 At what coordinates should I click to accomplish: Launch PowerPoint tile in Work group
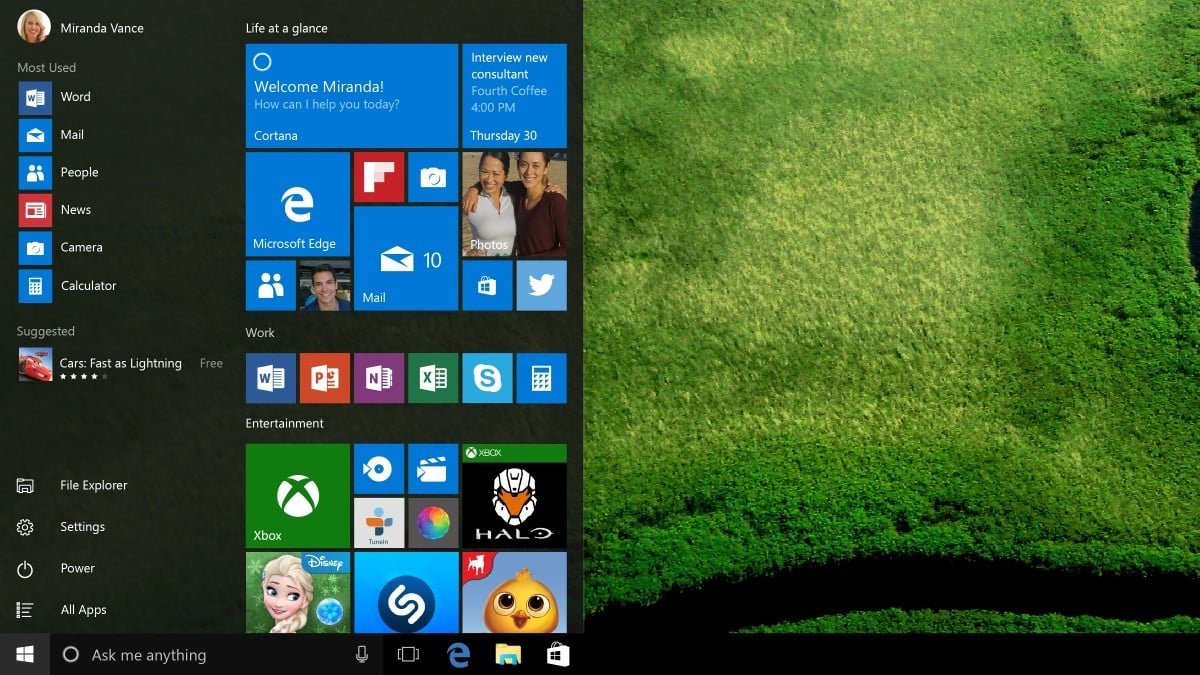[325, 378]
